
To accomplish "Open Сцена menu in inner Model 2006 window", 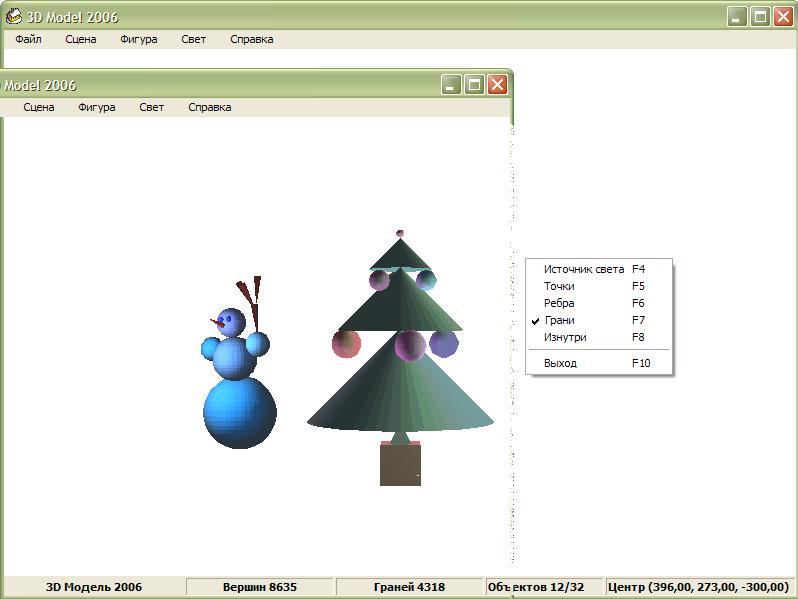I will point(39,107).
